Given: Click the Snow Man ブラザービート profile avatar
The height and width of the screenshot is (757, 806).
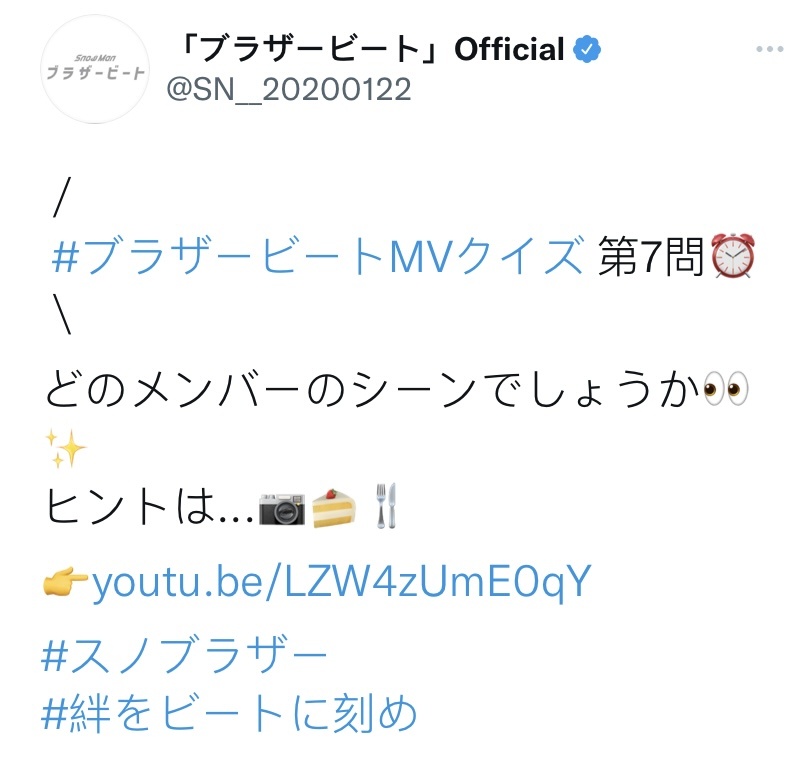Looking at the screenshot, I should point(95,69).
